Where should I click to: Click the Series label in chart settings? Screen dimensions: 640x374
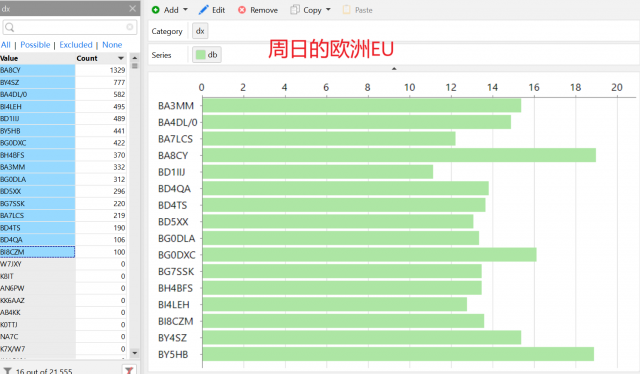(161, 55)
